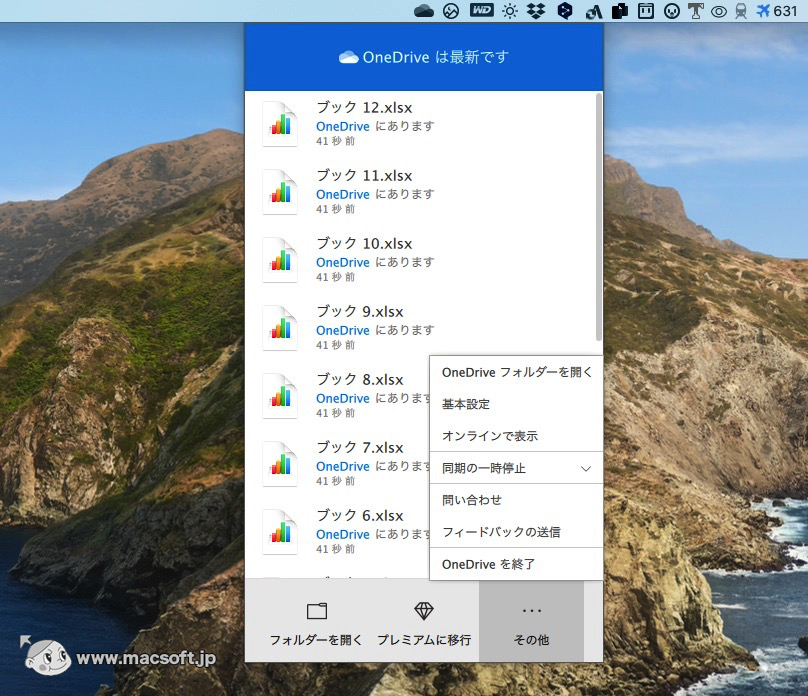Click the diamond icon above プレミアムに移行

424,609
